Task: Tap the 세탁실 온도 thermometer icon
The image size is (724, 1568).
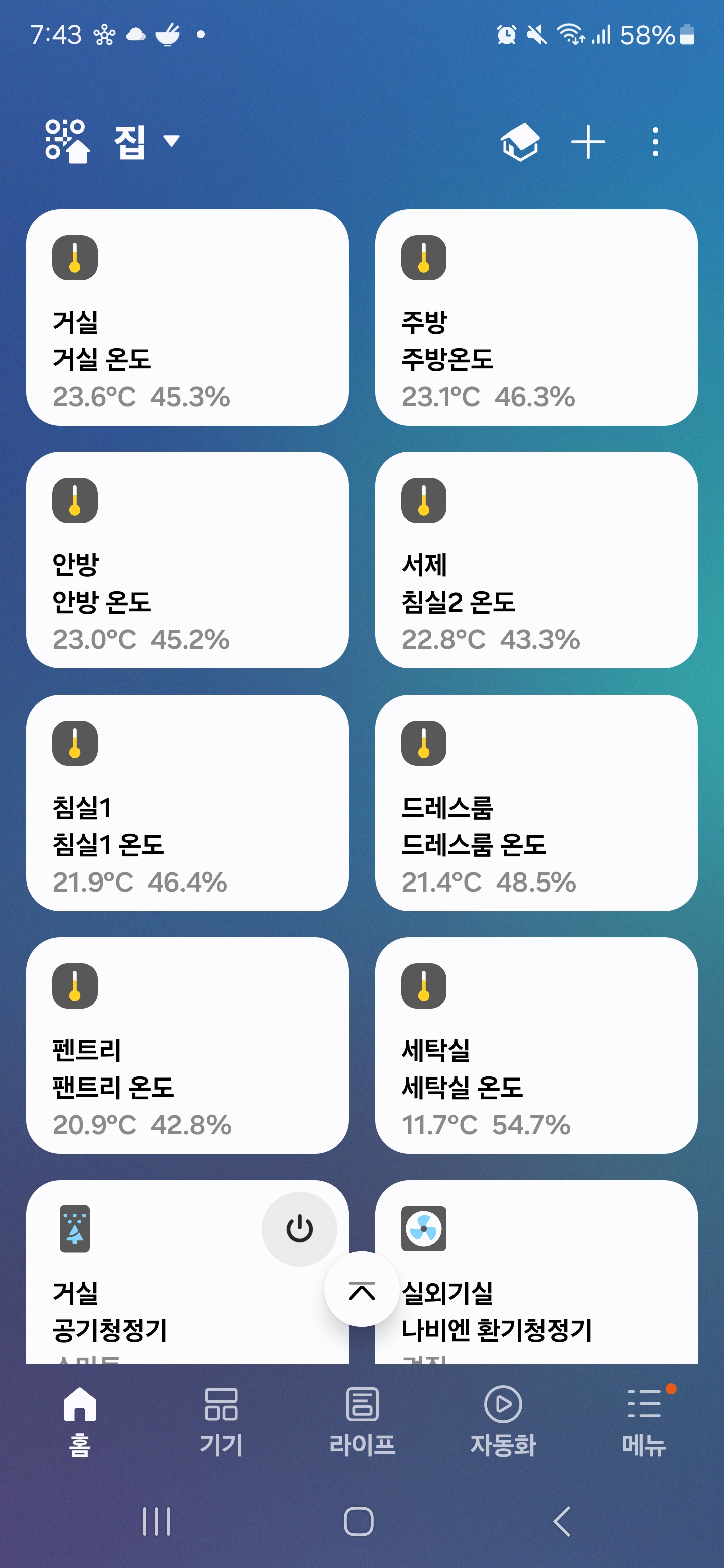Action: pyautogui.click(x=424, y=986)
